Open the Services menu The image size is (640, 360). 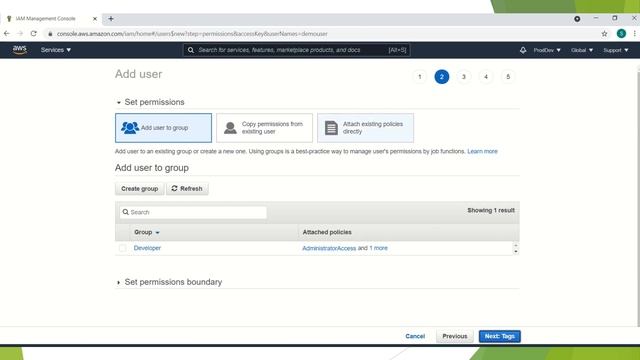pyautogui.click(x=56, y=50)
